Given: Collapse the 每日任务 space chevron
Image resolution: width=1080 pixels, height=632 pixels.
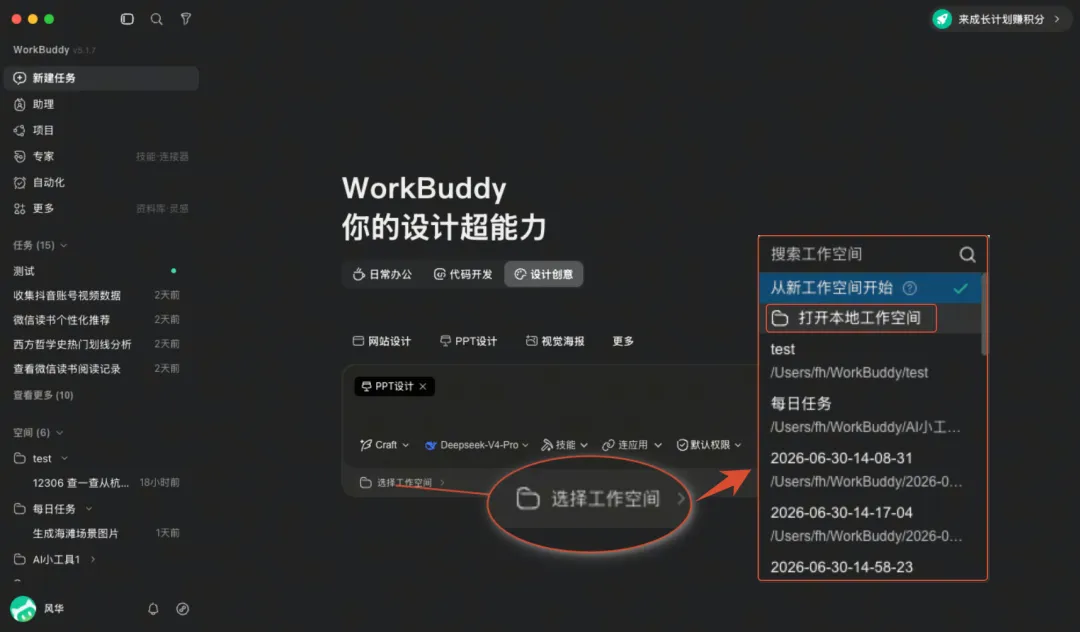Looking at the screenshot, I should pos(89,509).
